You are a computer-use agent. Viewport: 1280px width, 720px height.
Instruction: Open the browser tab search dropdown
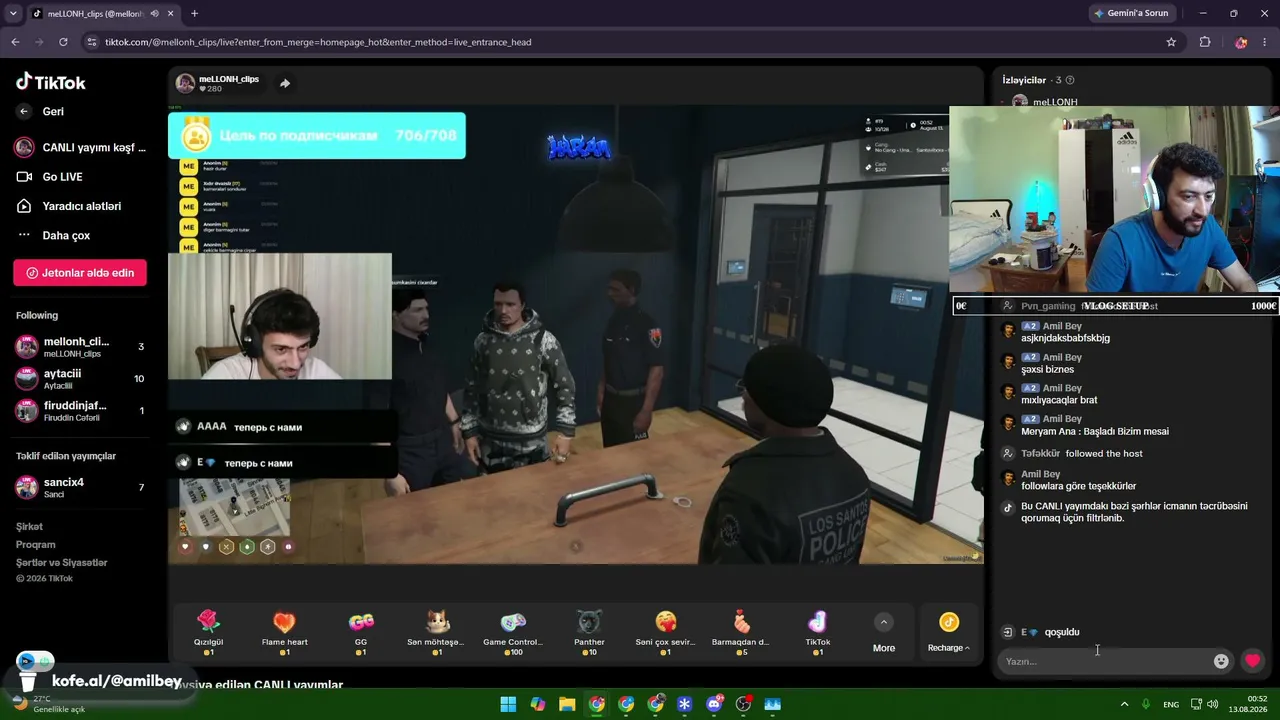[x=13, y=14]
